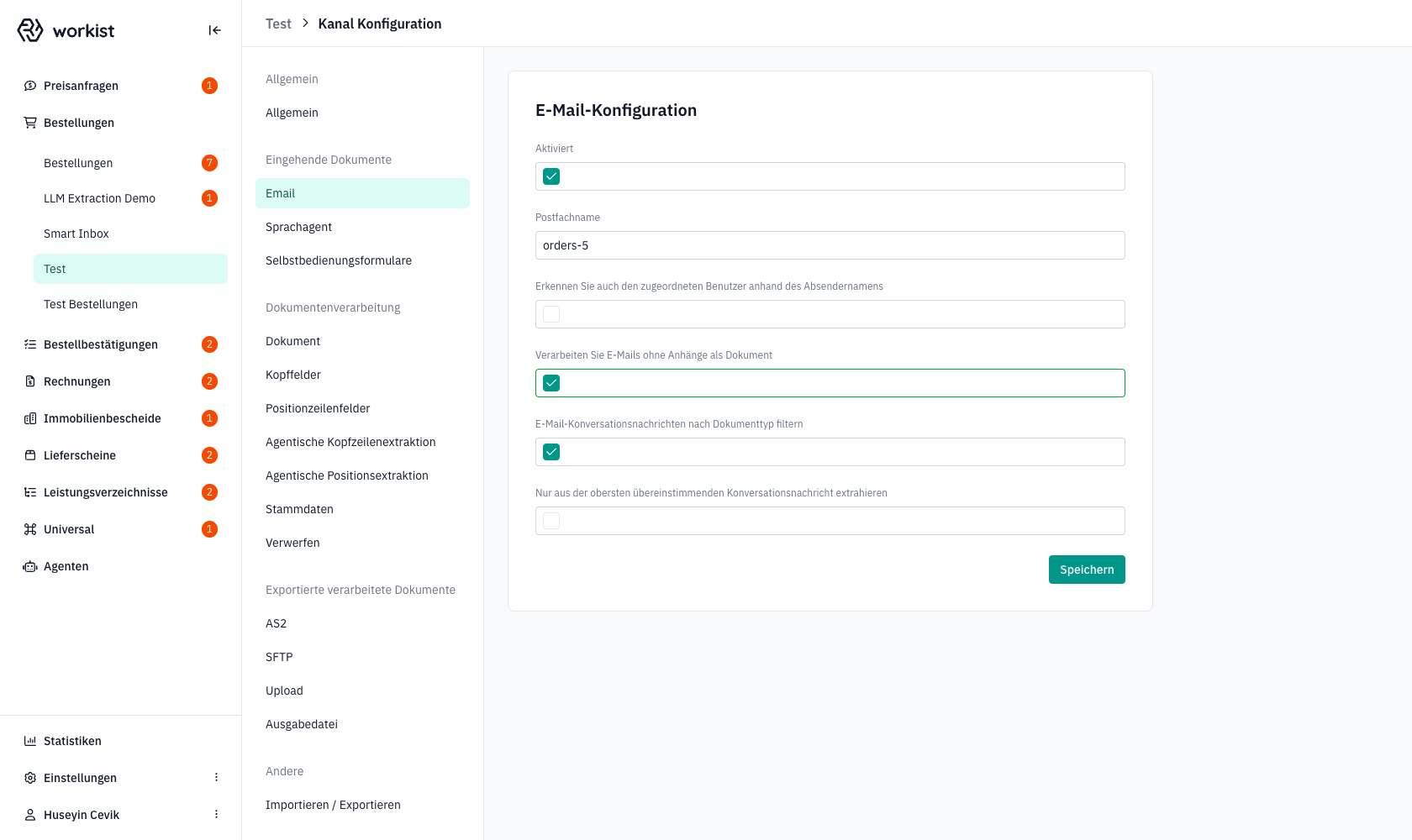The height and width of the screenshot is (840, 1412).
Task: Open the Test Bestellungen channel
Action: pos(130,304)
